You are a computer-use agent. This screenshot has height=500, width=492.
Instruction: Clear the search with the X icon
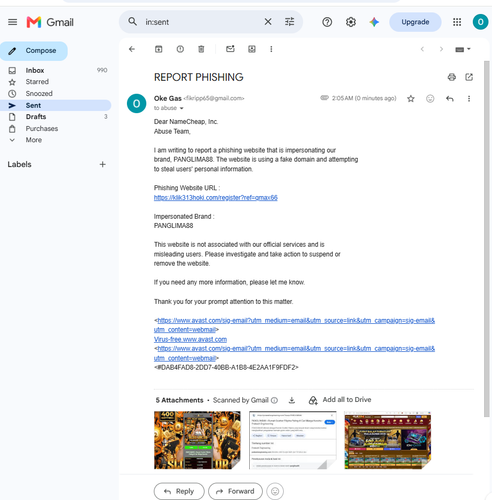268,22
